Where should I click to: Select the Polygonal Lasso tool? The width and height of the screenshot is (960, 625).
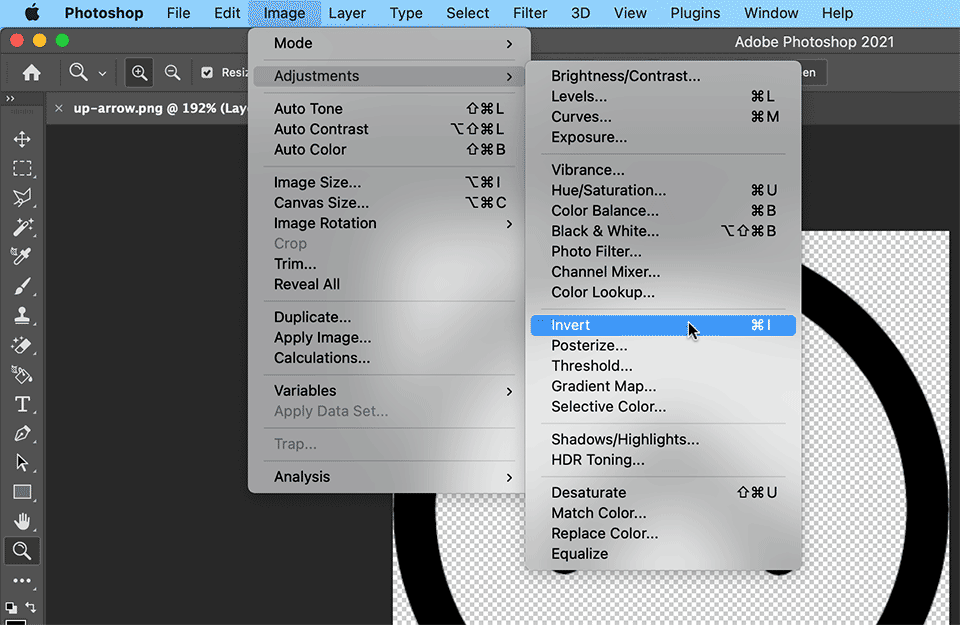tap(22, 198)
